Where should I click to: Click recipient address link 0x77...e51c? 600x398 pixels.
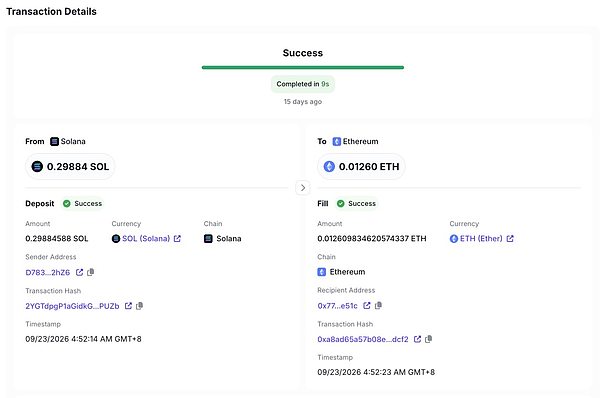pyautogui.click(x=338, y=306)
